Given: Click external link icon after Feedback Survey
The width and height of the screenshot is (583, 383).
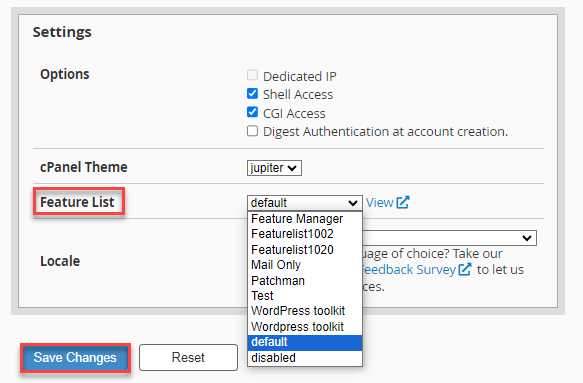Looking at the screenshot, I should click(x=465, y=269).
